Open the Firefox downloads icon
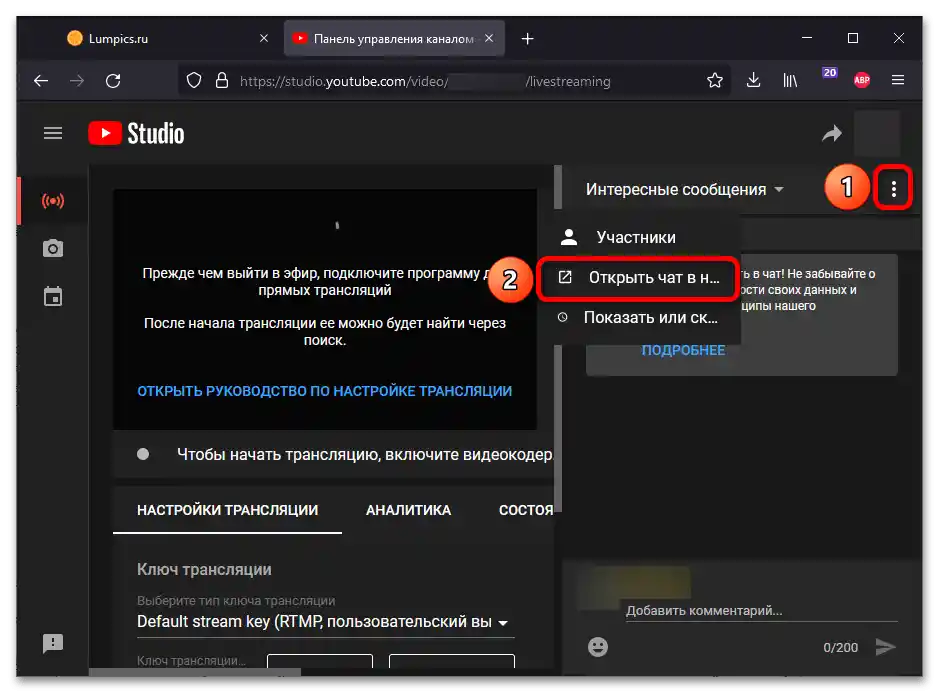This screenshot has width=939, height=693. (753, 80)
